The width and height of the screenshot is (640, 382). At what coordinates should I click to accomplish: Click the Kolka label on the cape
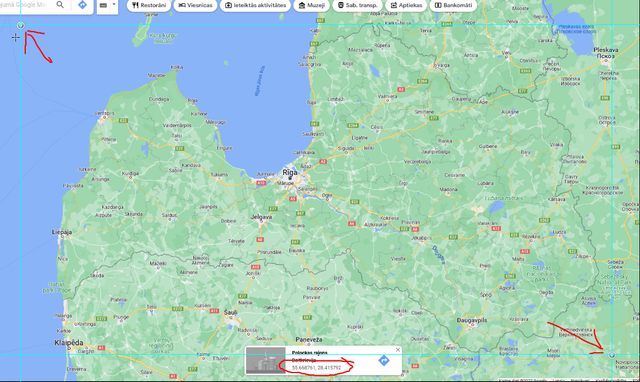click(x=176, y=67)
